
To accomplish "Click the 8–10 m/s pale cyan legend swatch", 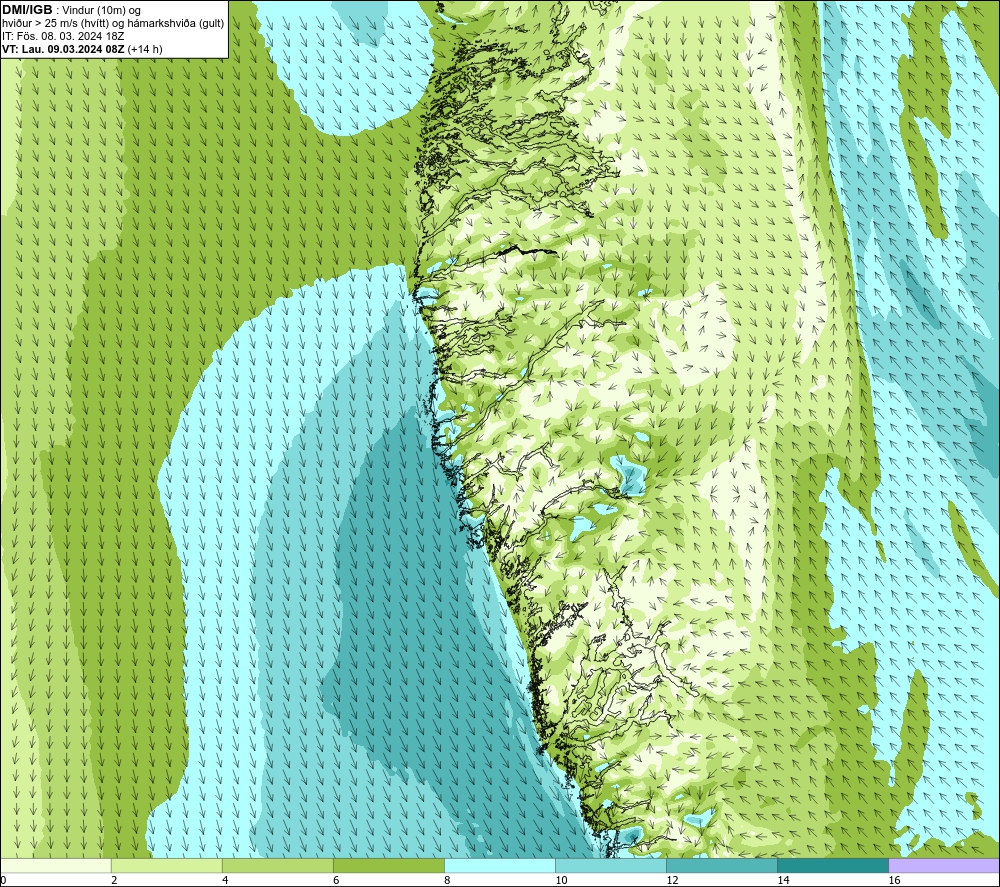I will click(x=500, y=865).
